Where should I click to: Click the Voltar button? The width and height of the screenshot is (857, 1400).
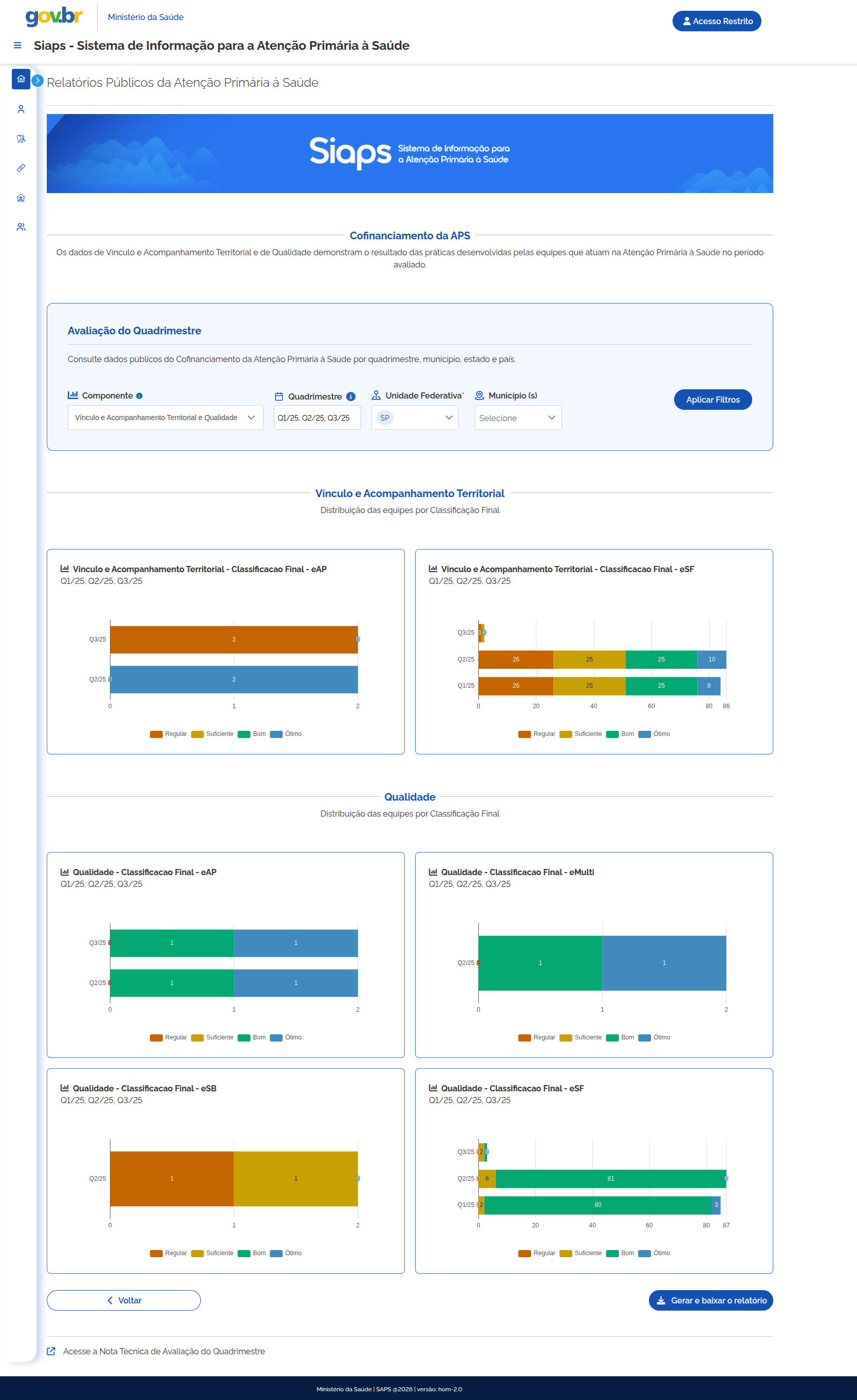[x=123, y=1300]
